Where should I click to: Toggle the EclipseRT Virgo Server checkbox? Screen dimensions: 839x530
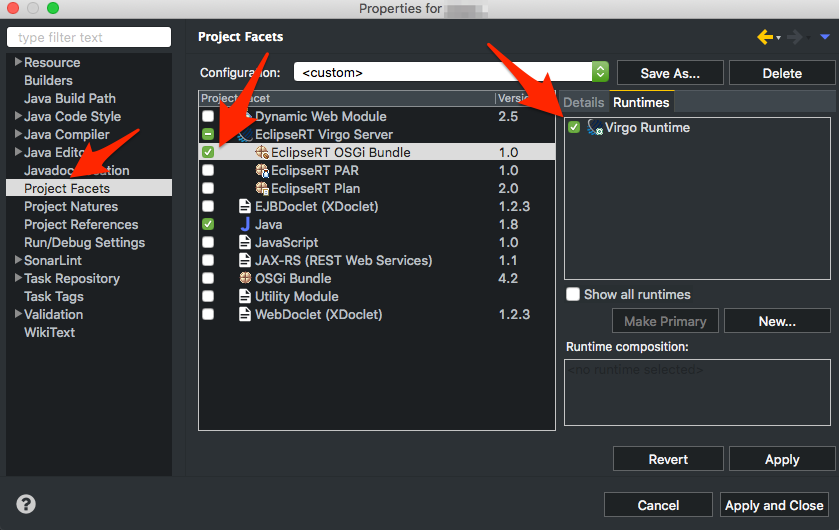coord(208,134)
